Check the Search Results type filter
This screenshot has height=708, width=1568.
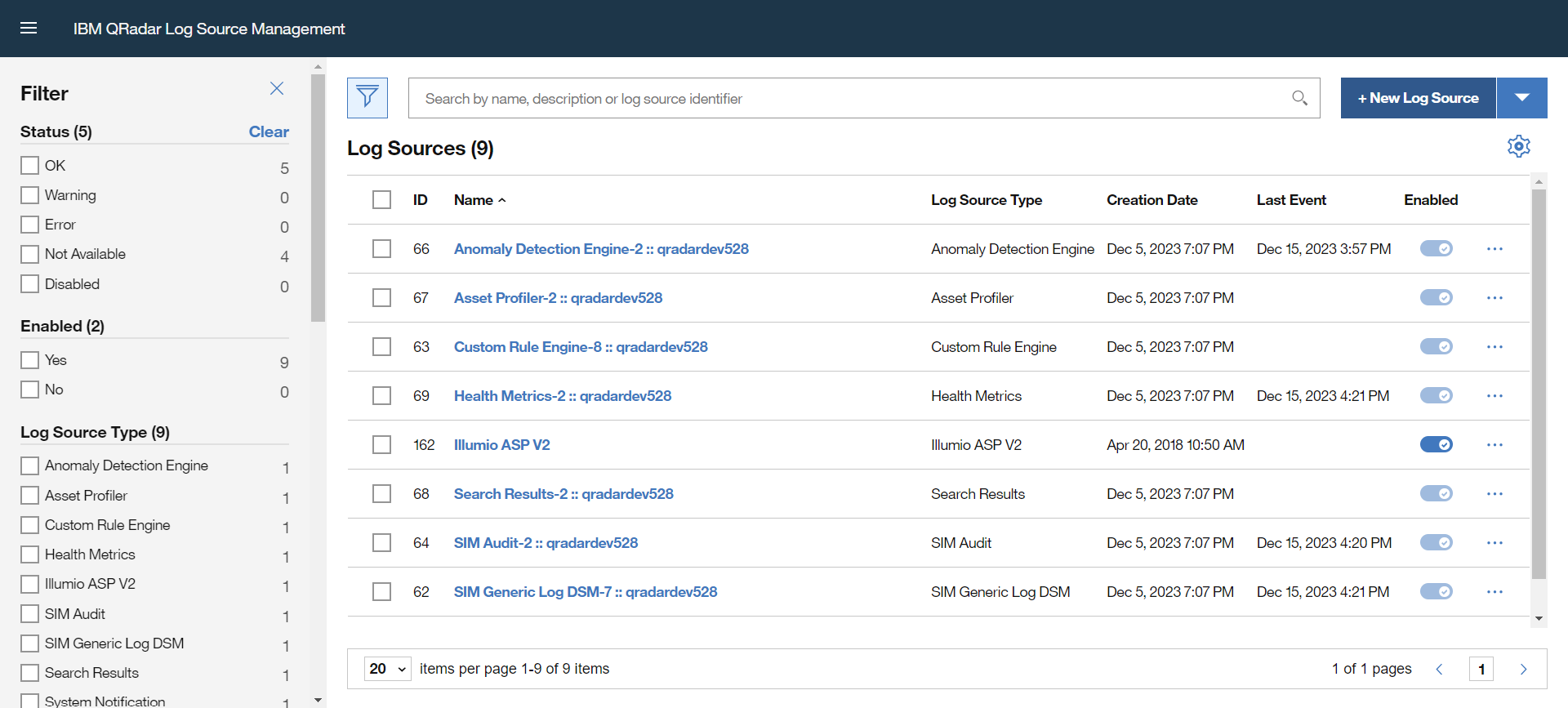[x=29, y=673]
